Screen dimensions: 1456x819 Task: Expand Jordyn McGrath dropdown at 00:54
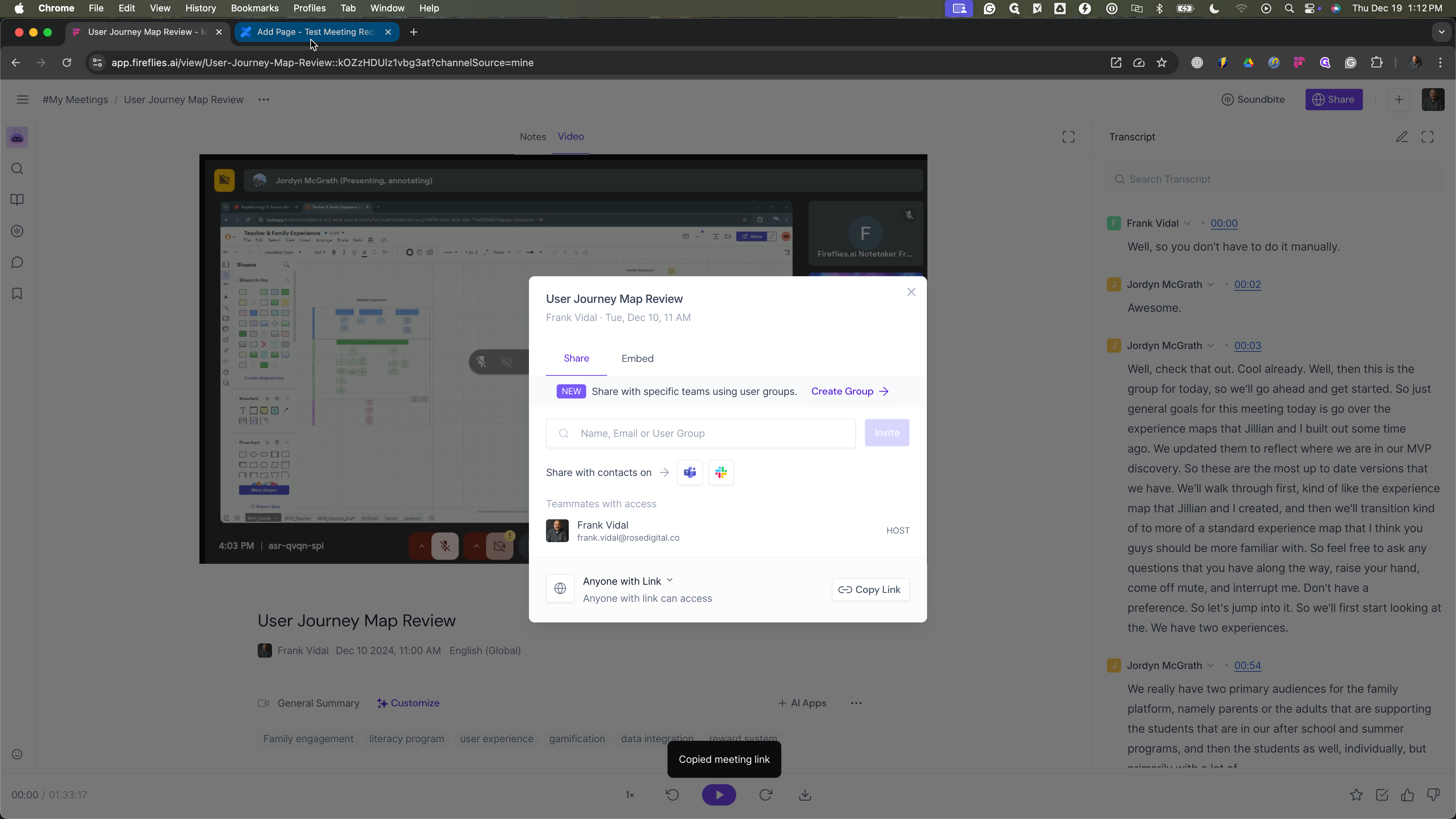pyautogui.click(x=1211, y=665)
